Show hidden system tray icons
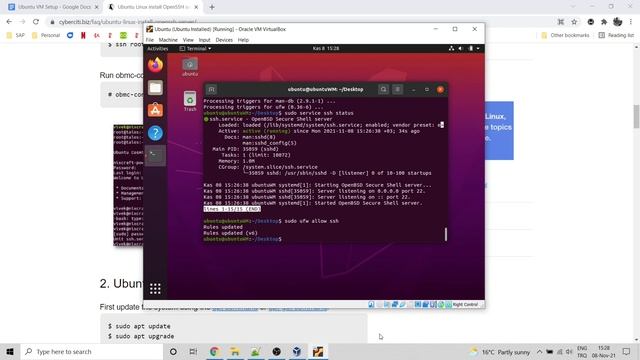The height and width of the screenshot is (360, 640). (539, 351)
